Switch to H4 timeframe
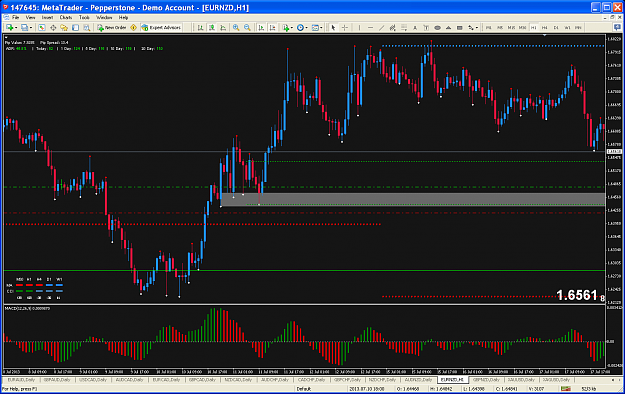The width and height of the screenshot is (625, 394). [x=544, y=28]
